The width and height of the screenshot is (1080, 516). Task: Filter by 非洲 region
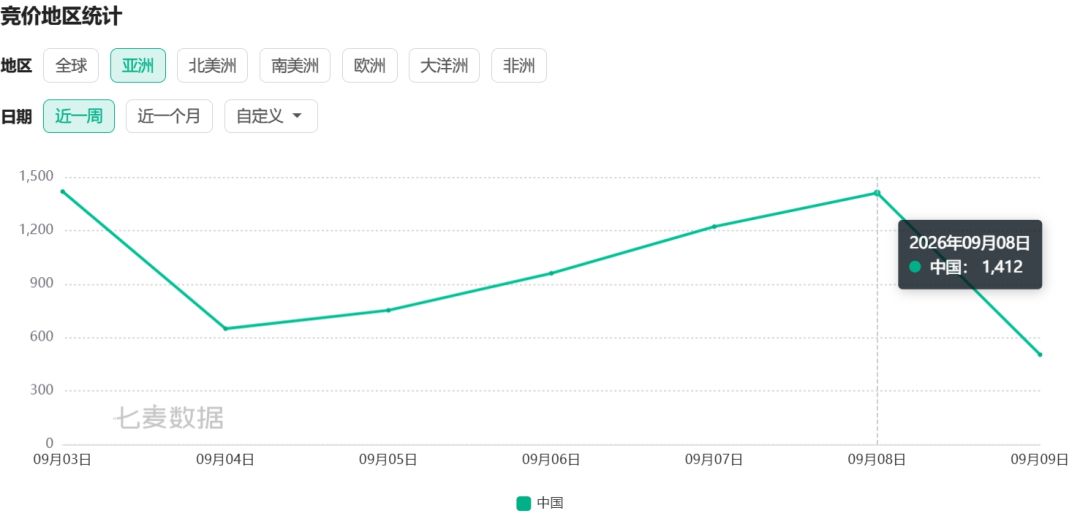(x=519, y=65)
